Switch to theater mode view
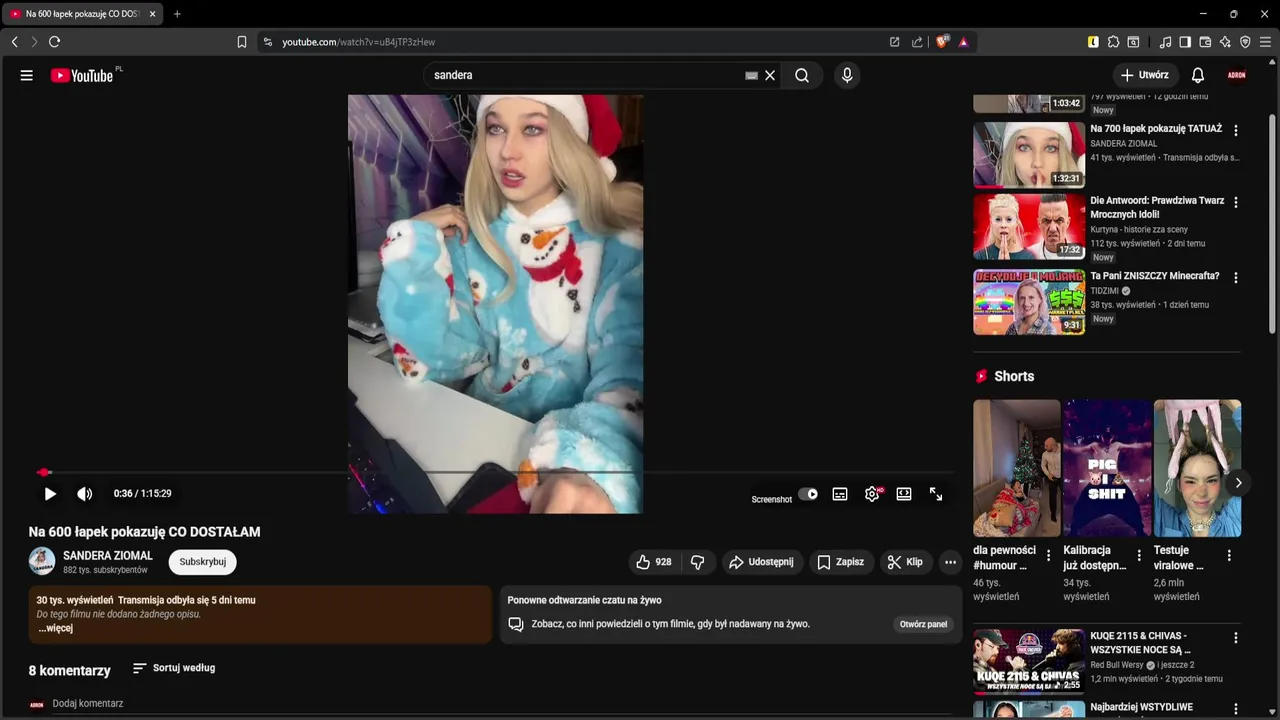This screenshot has height=720, width=1280. coord(904,494)
